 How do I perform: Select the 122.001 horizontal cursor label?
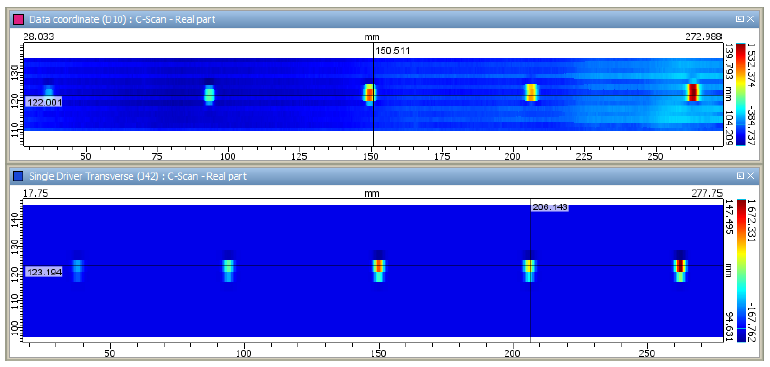pyautogui.click(x=44, y=102)
